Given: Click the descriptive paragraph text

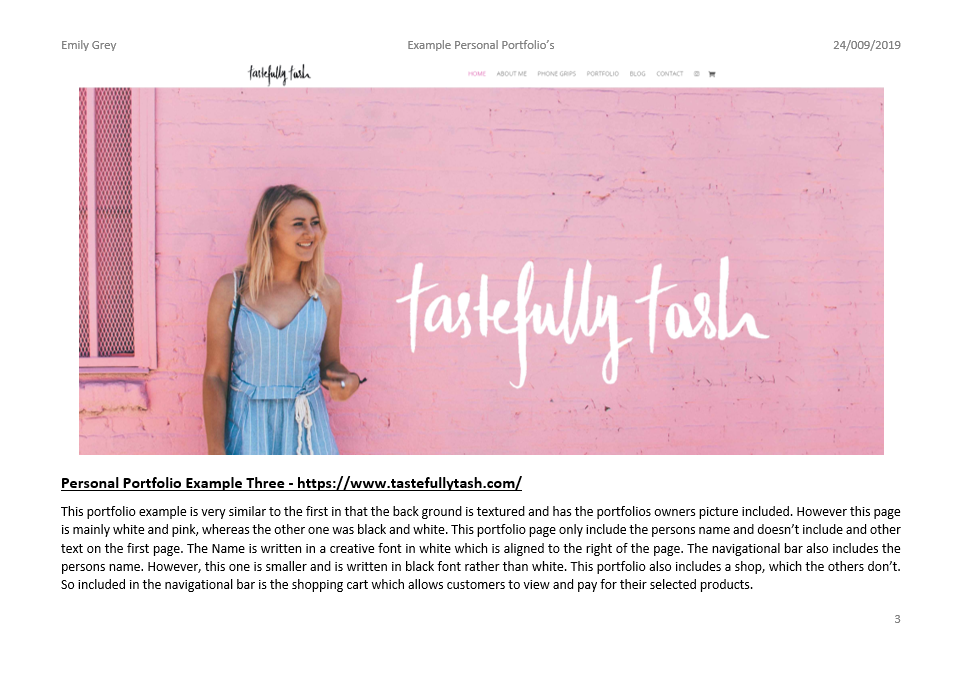Looking at the screenshot, I should pos(481,548).
